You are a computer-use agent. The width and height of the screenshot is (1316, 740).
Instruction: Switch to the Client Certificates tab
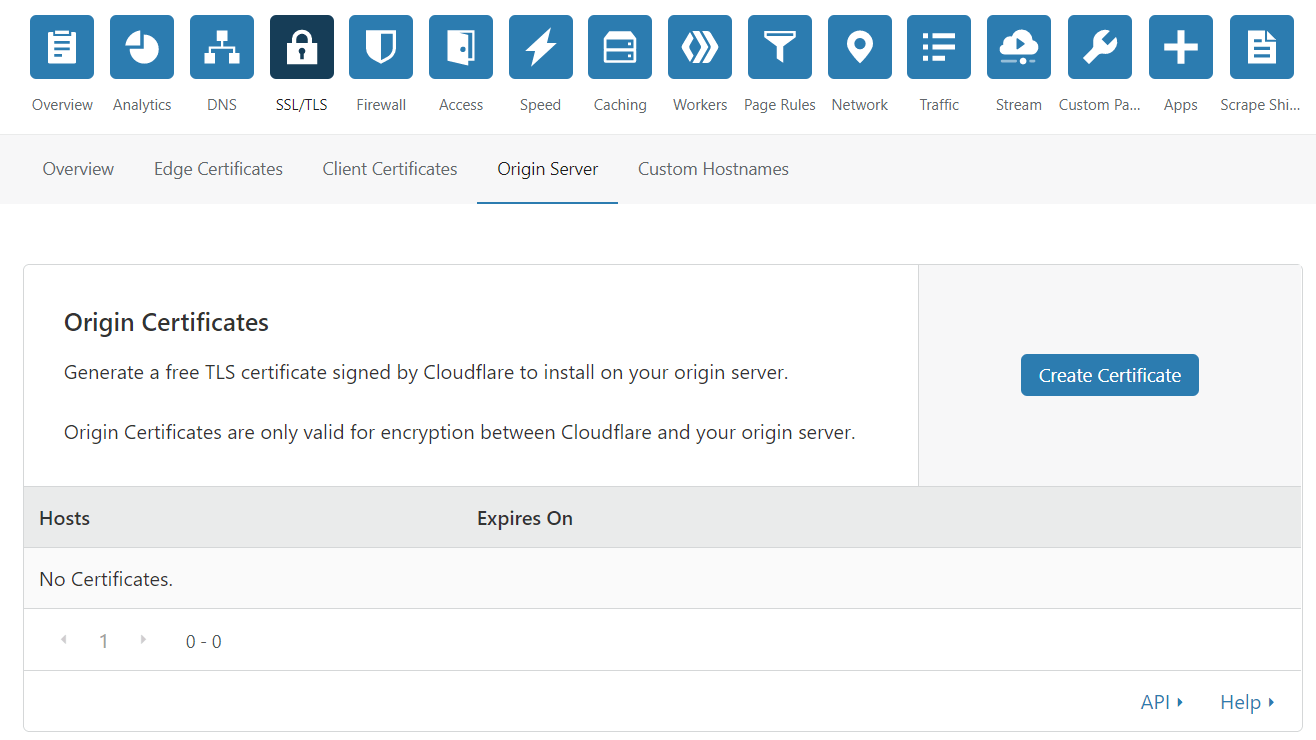point(390,169)
